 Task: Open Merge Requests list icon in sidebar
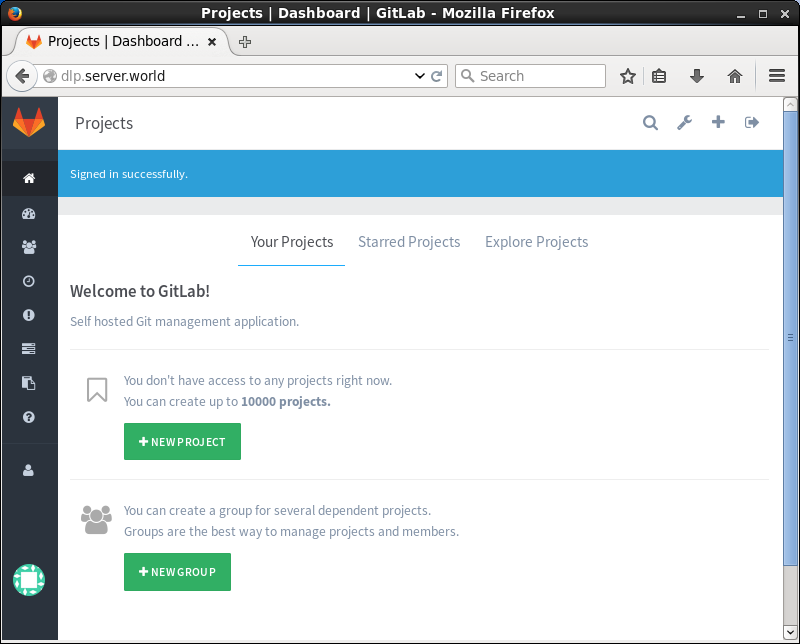29,349
